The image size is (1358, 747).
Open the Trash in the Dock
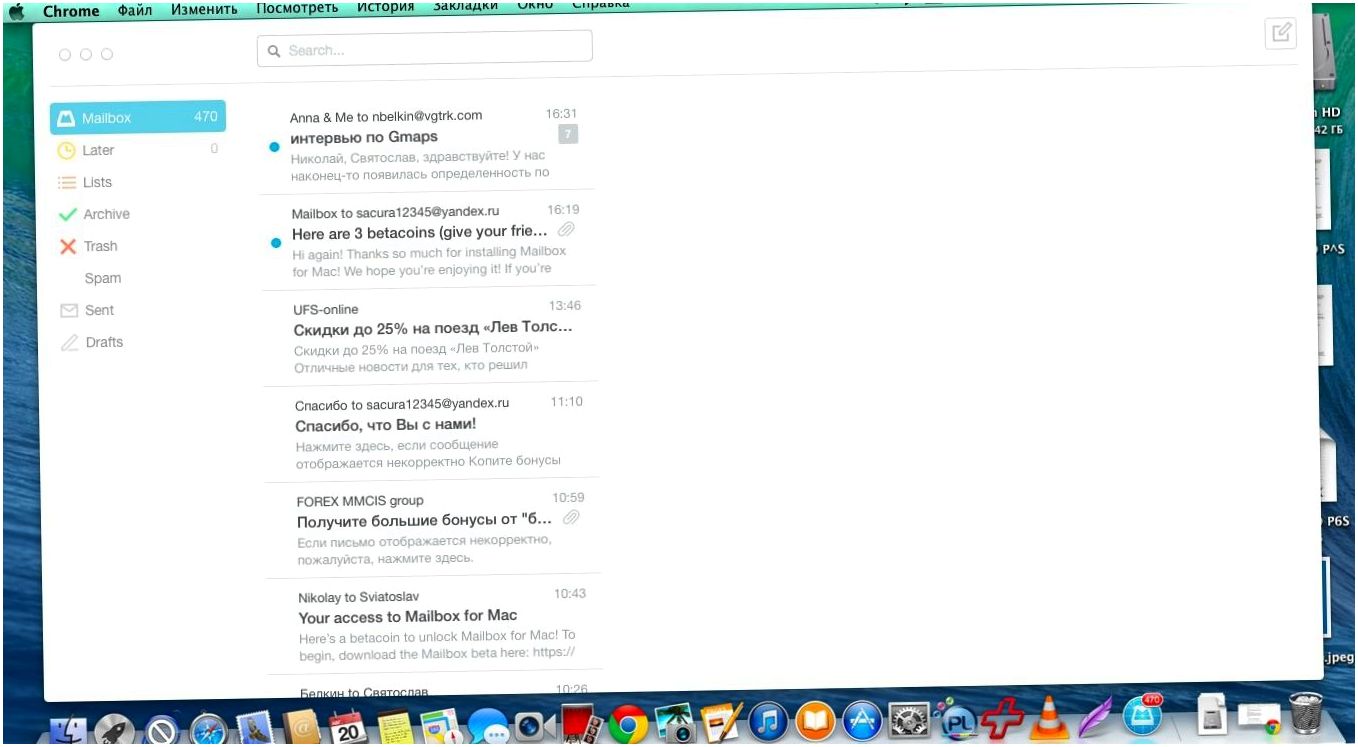tap(1305, 714)
